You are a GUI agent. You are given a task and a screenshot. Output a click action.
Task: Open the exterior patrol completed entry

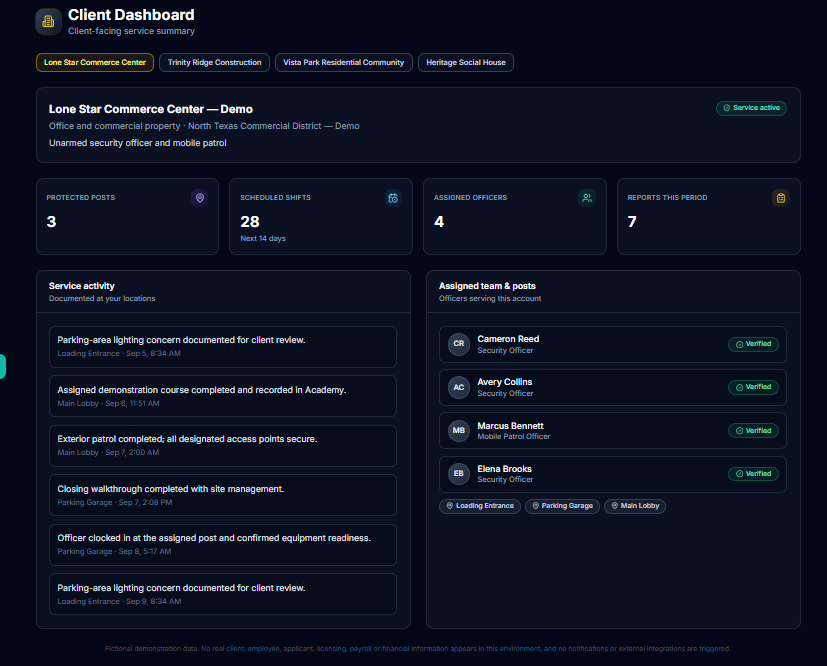pos(223,446)
